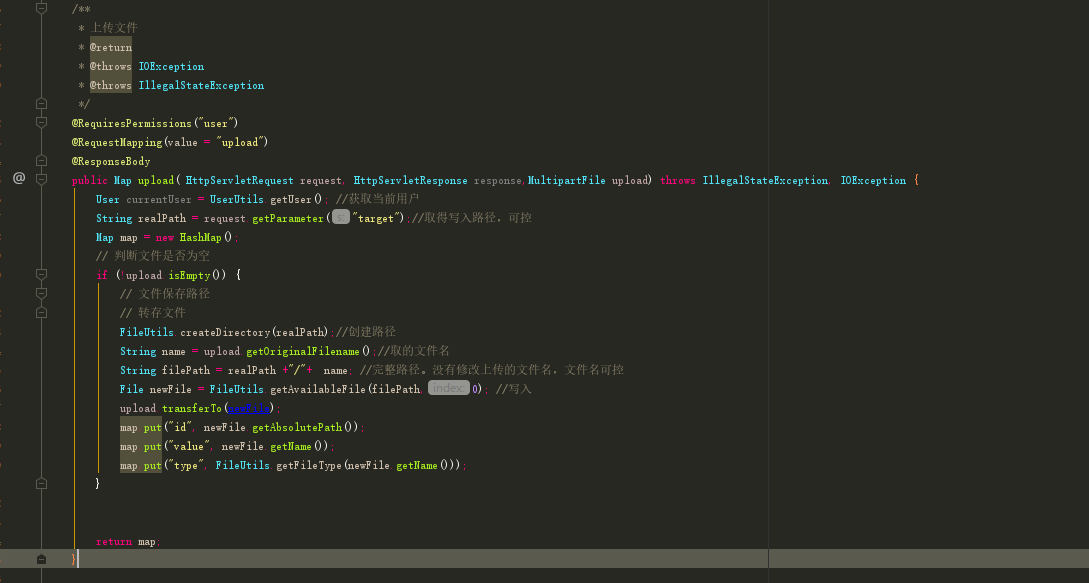
Task: Click the 获取当前用户 comment
Action: tap(377, 199)
